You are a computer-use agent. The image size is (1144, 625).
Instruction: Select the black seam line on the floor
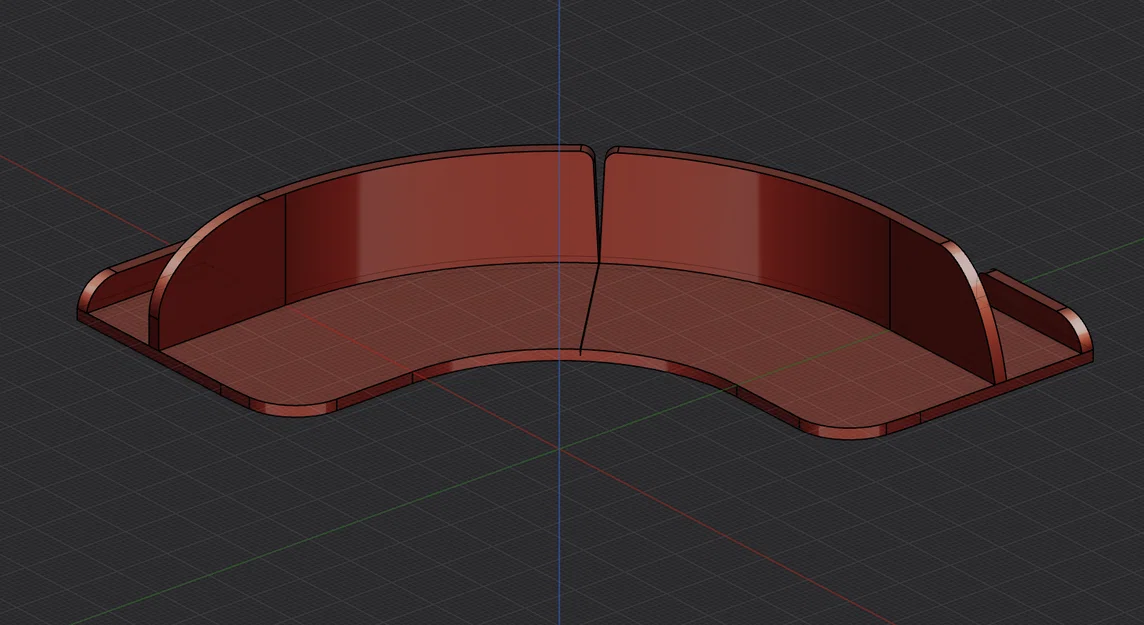pyautogui.click(x=590, y=308)
